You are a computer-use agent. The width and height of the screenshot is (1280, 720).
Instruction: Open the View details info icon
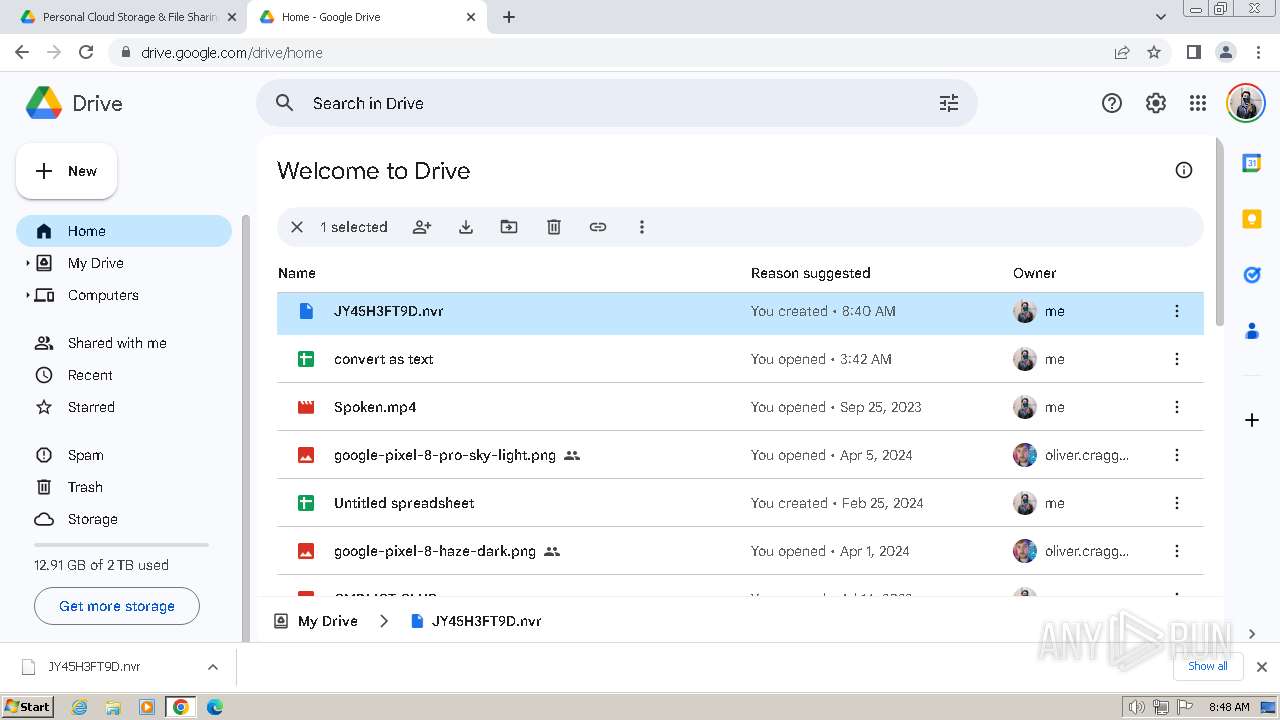1184,170
